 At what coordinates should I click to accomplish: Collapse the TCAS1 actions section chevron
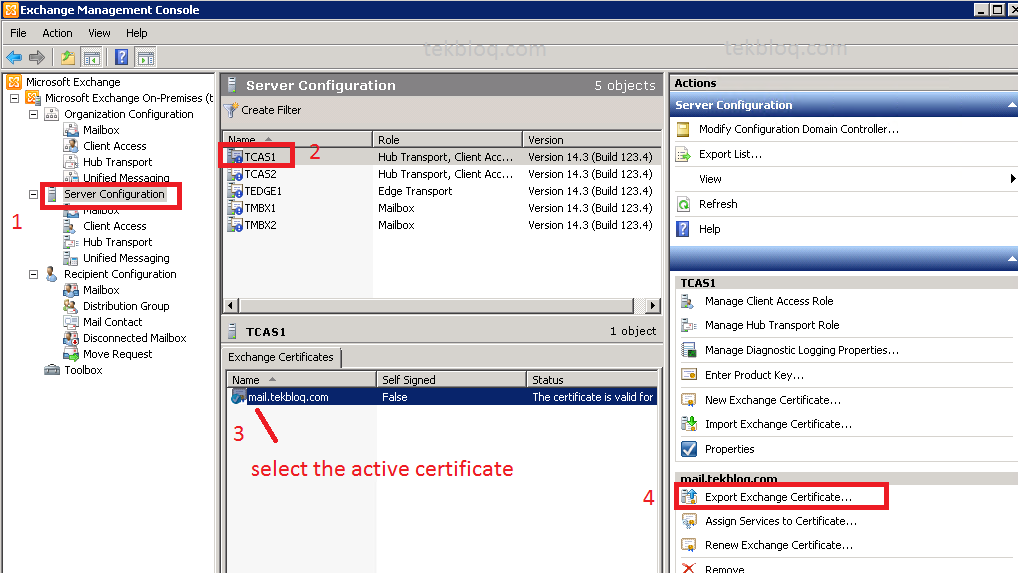point(1012,258)
